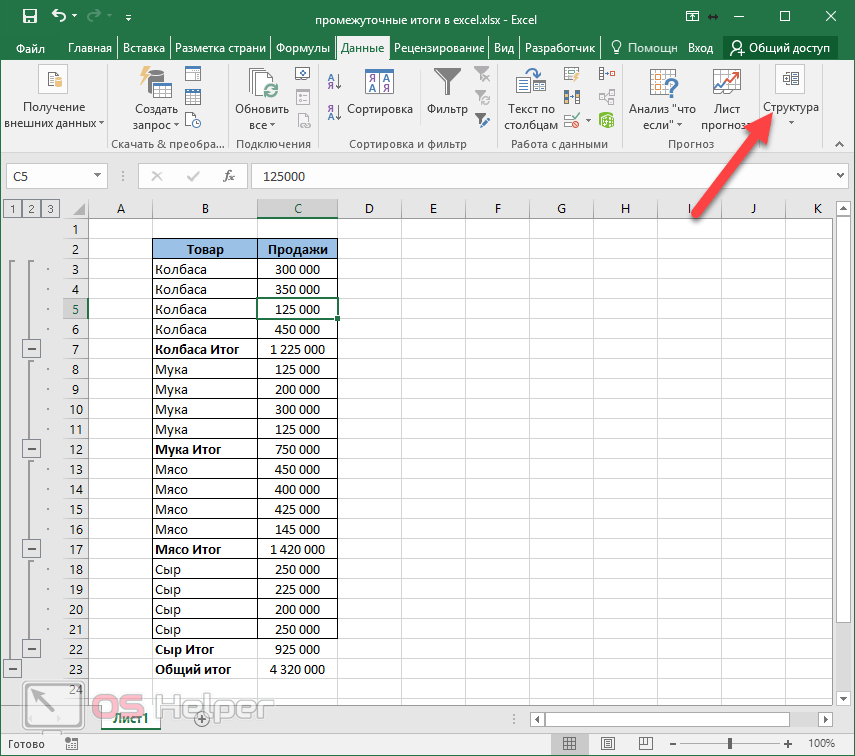Image resolution: width=855 pixels, height=756 pixels.
Task: Click the Data Validation icon
Action: 571,120
